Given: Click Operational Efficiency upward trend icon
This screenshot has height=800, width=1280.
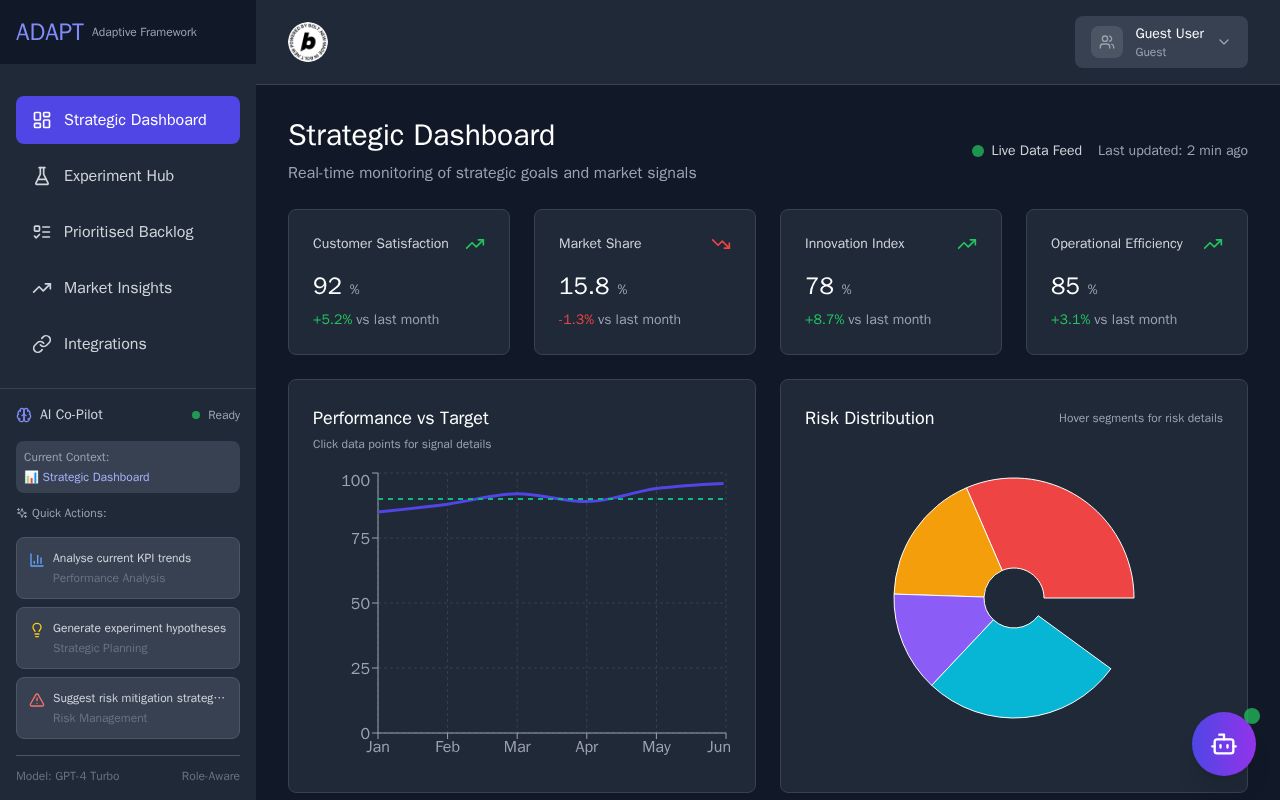Looking at the screenshot, I should click(1213, 244).
